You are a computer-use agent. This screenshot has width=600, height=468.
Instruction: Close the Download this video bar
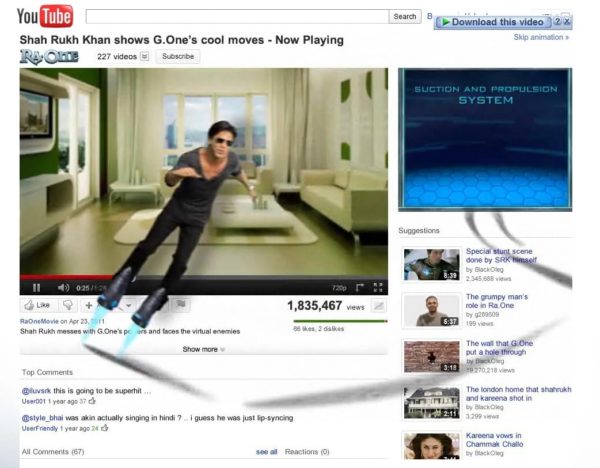coord(568,22)
